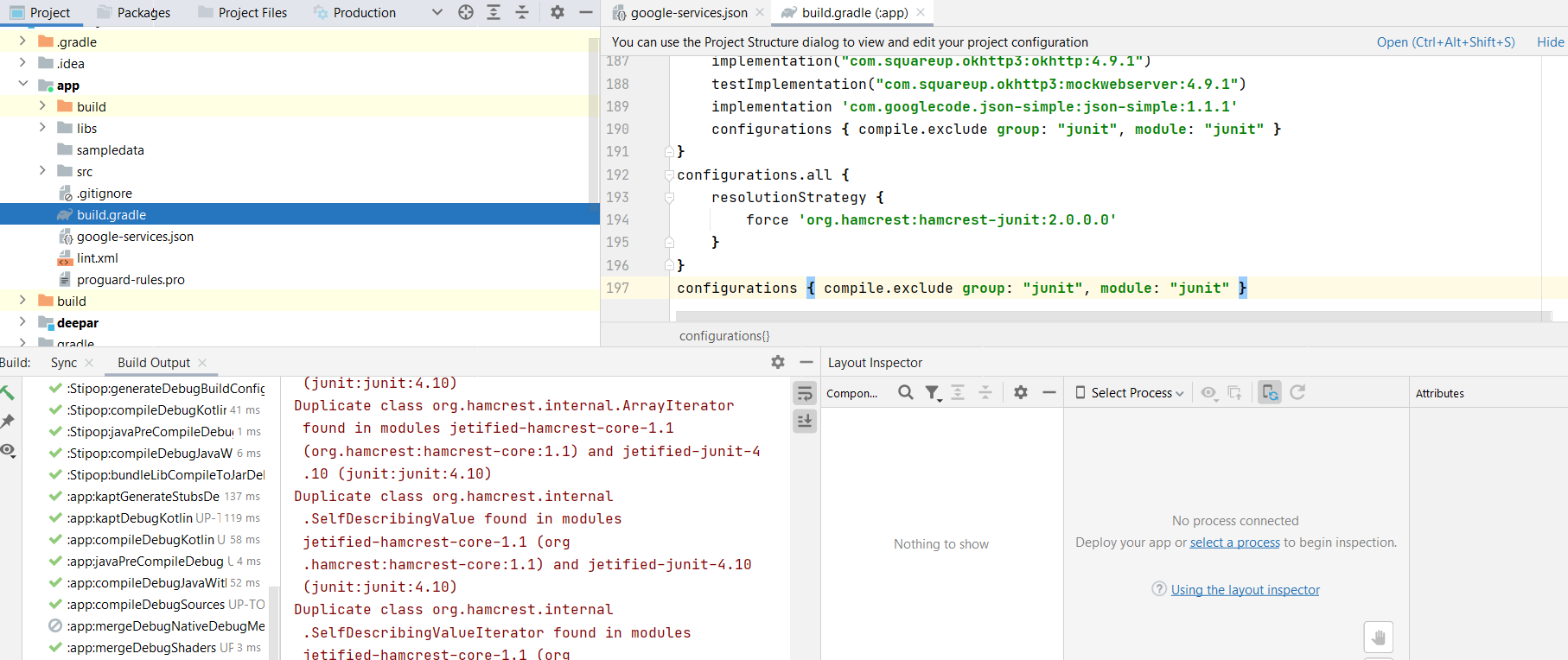Close the google-services.json editor tab

760,12
